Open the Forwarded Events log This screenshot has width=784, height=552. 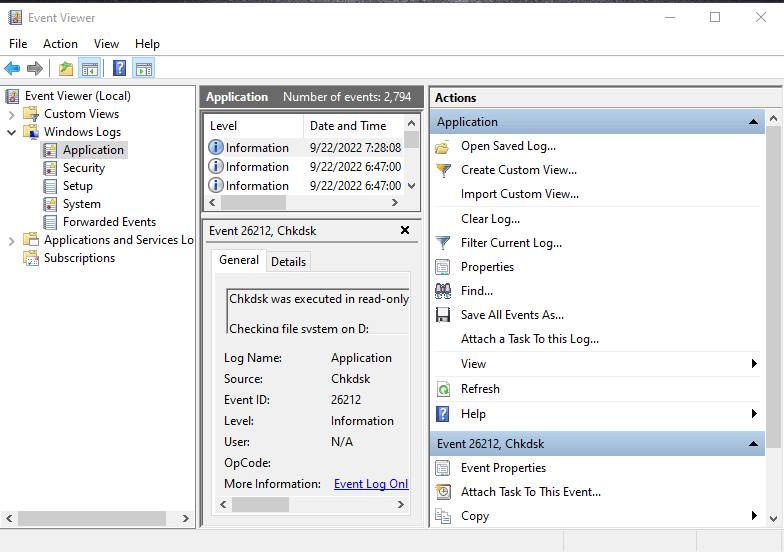point(109,222)
